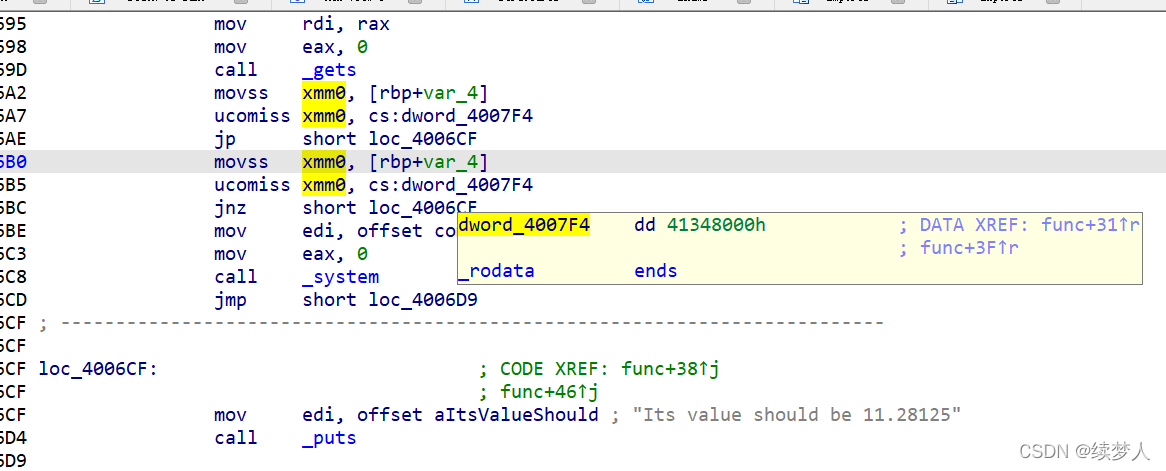Image resolution: width=1166 pixels, height=471 pixels.
Task: Click the _system function name in call instruction
Action: (341, 278)
